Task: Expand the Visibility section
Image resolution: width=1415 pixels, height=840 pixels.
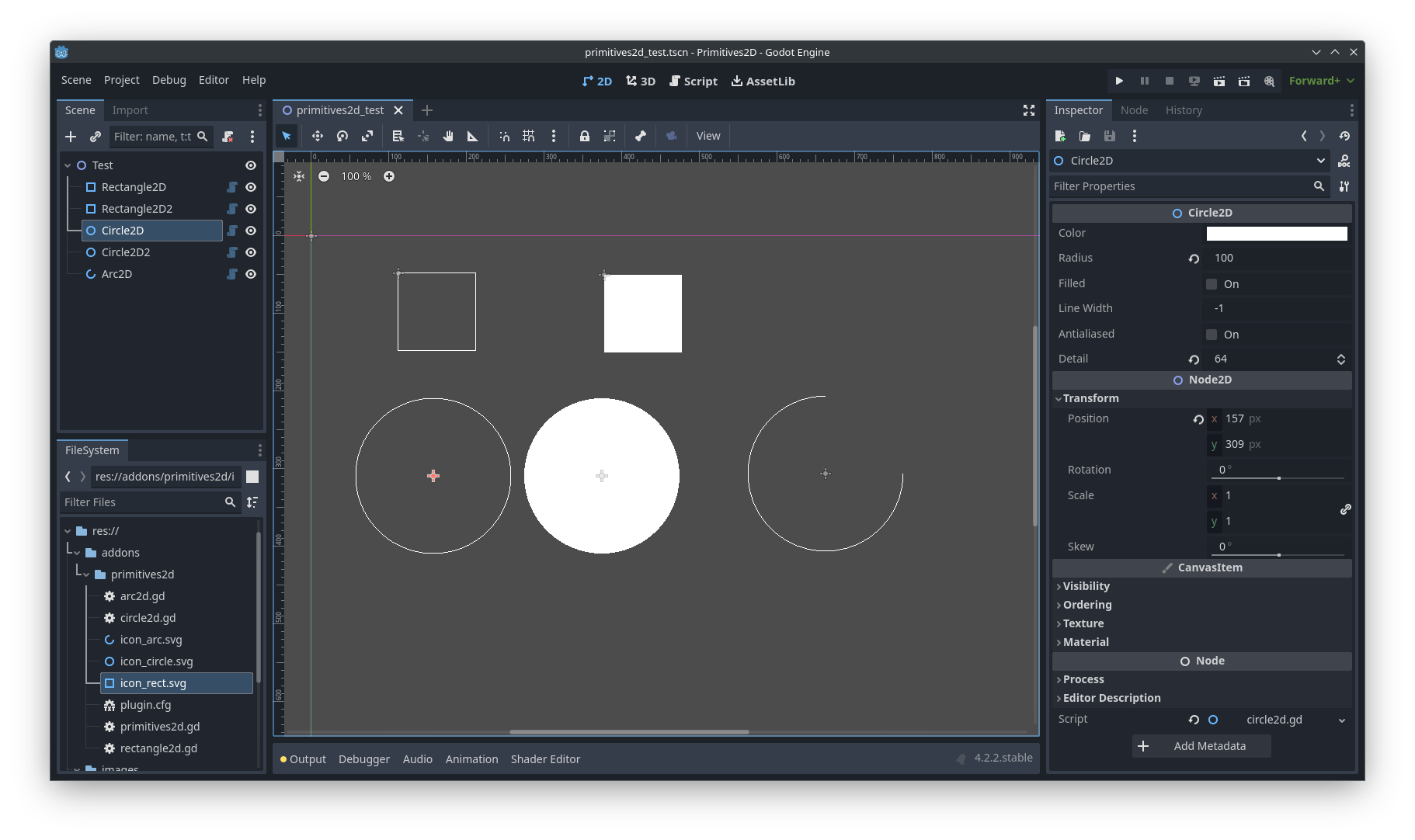Action: [1086, 586]
